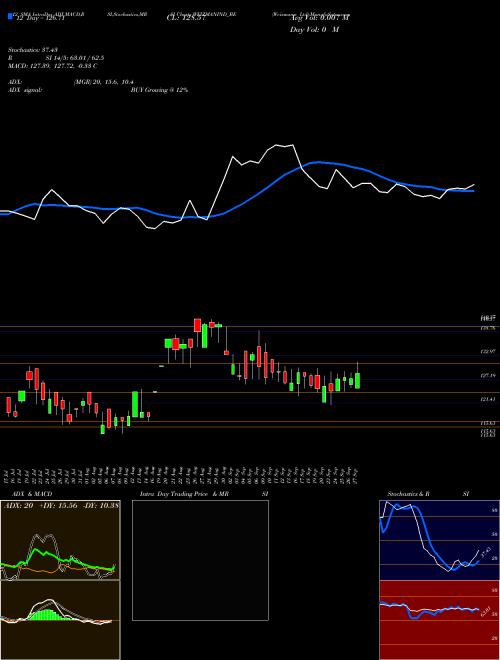The height and width of the screenshot is (660, 500).
Task: Click the 'ADX: 20 +DY: 15.56 -DY: 10.38' header
Action: click(61, 506)
